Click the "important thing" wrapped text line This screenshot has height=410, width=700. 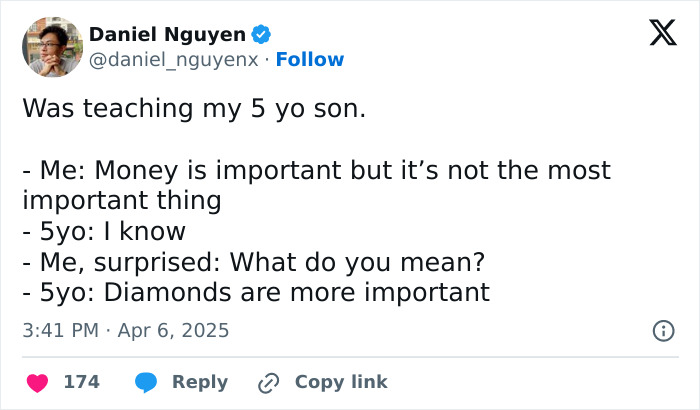122,200
